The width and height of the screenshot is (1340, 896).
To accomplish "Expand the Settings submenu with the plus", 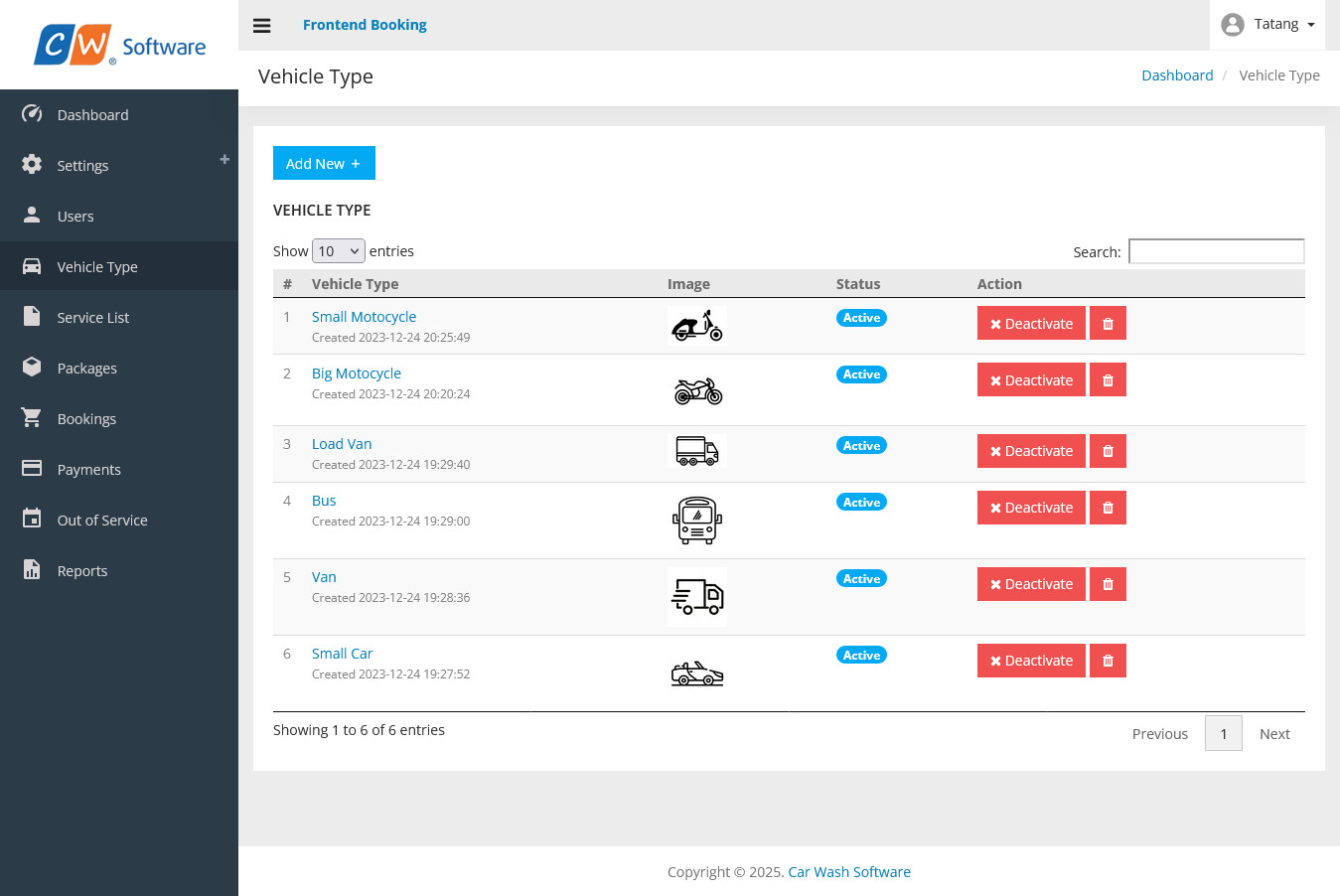I will (x=224, y=158).
